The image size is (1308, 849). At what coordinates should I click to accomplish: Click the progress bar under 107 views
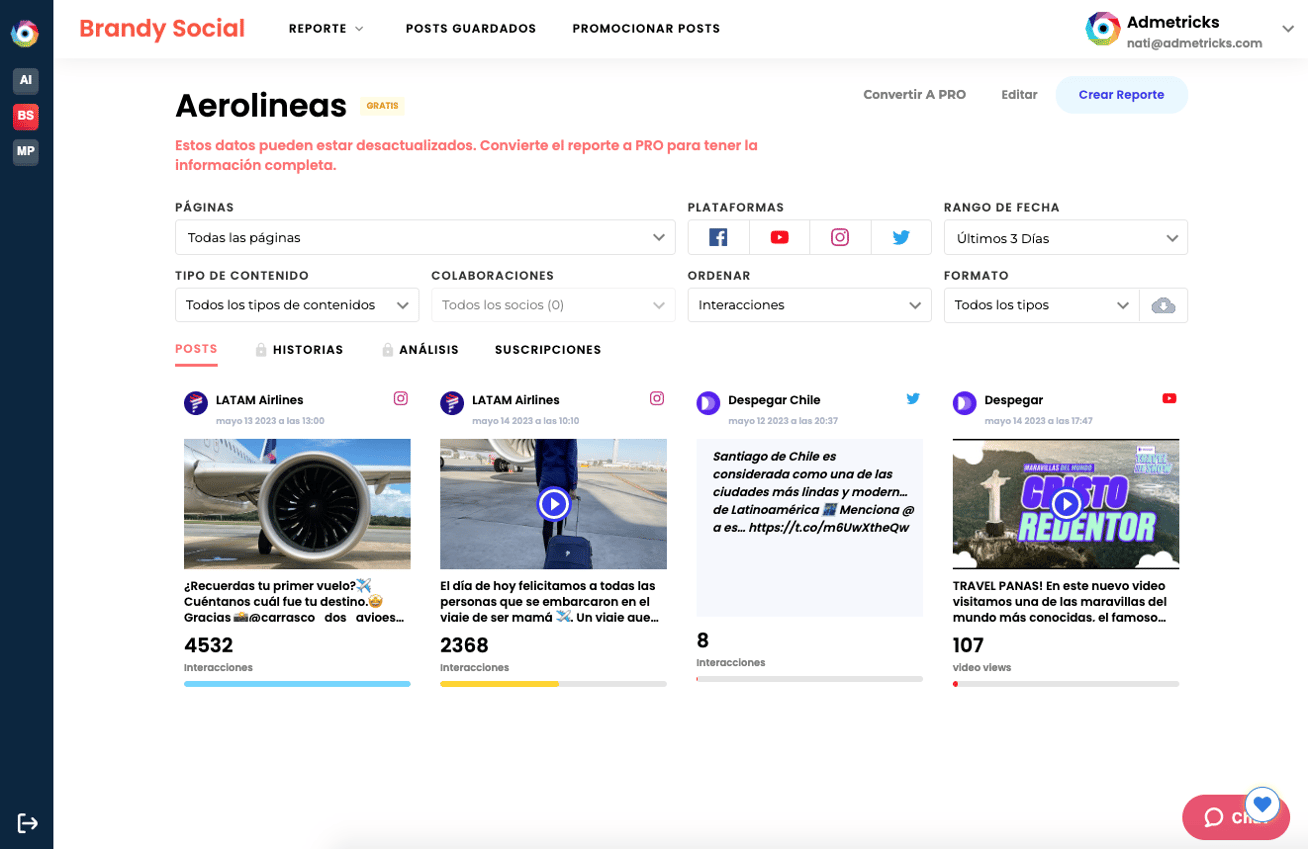(1066, 684)
